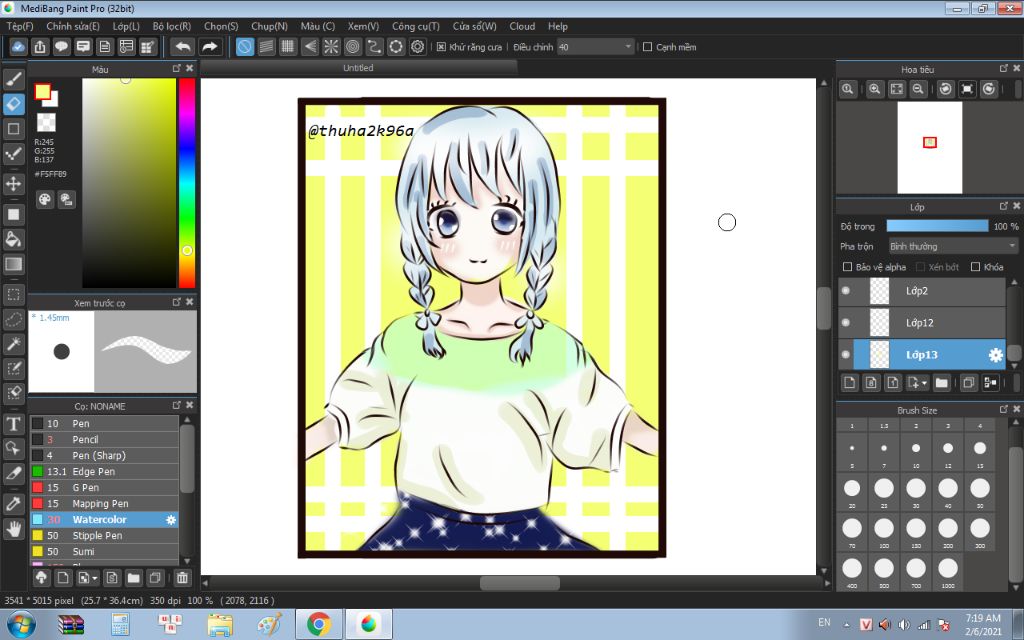Select the Mapping Pen brush
Screen dimensions: 1024x640
tap(104, 504)
